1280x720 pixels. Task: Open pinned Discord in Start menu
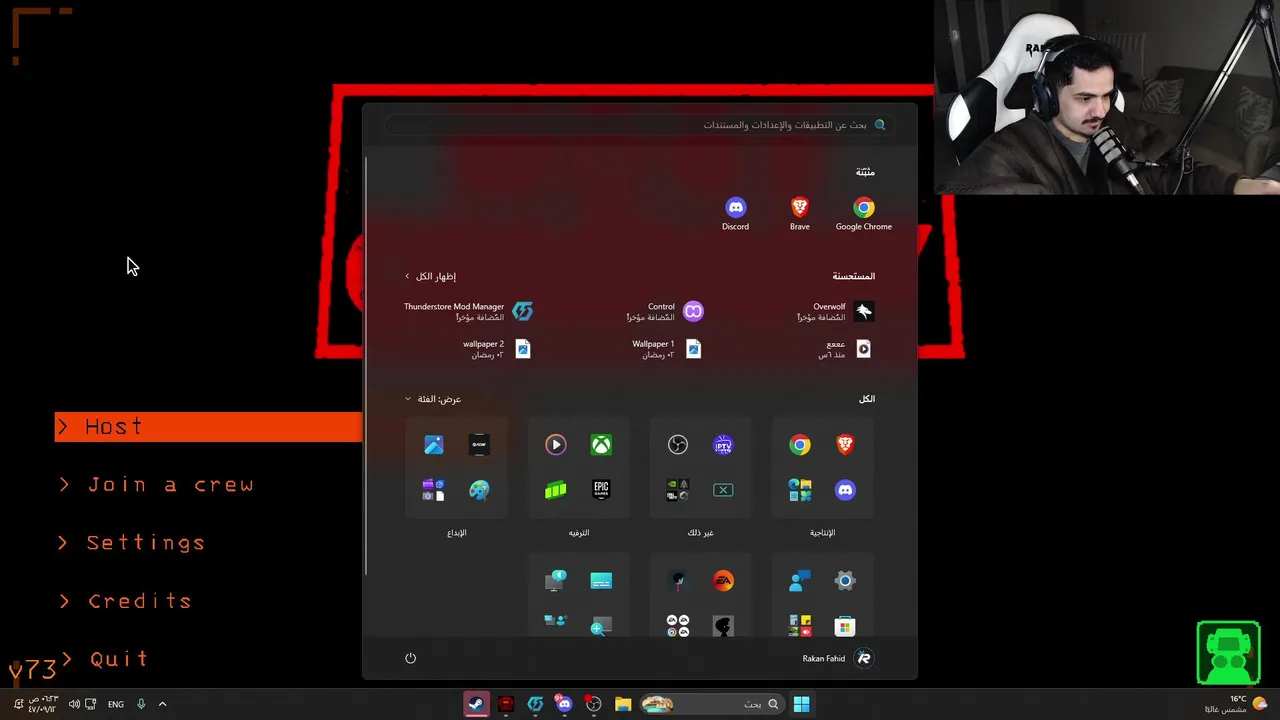coord(735,213)
